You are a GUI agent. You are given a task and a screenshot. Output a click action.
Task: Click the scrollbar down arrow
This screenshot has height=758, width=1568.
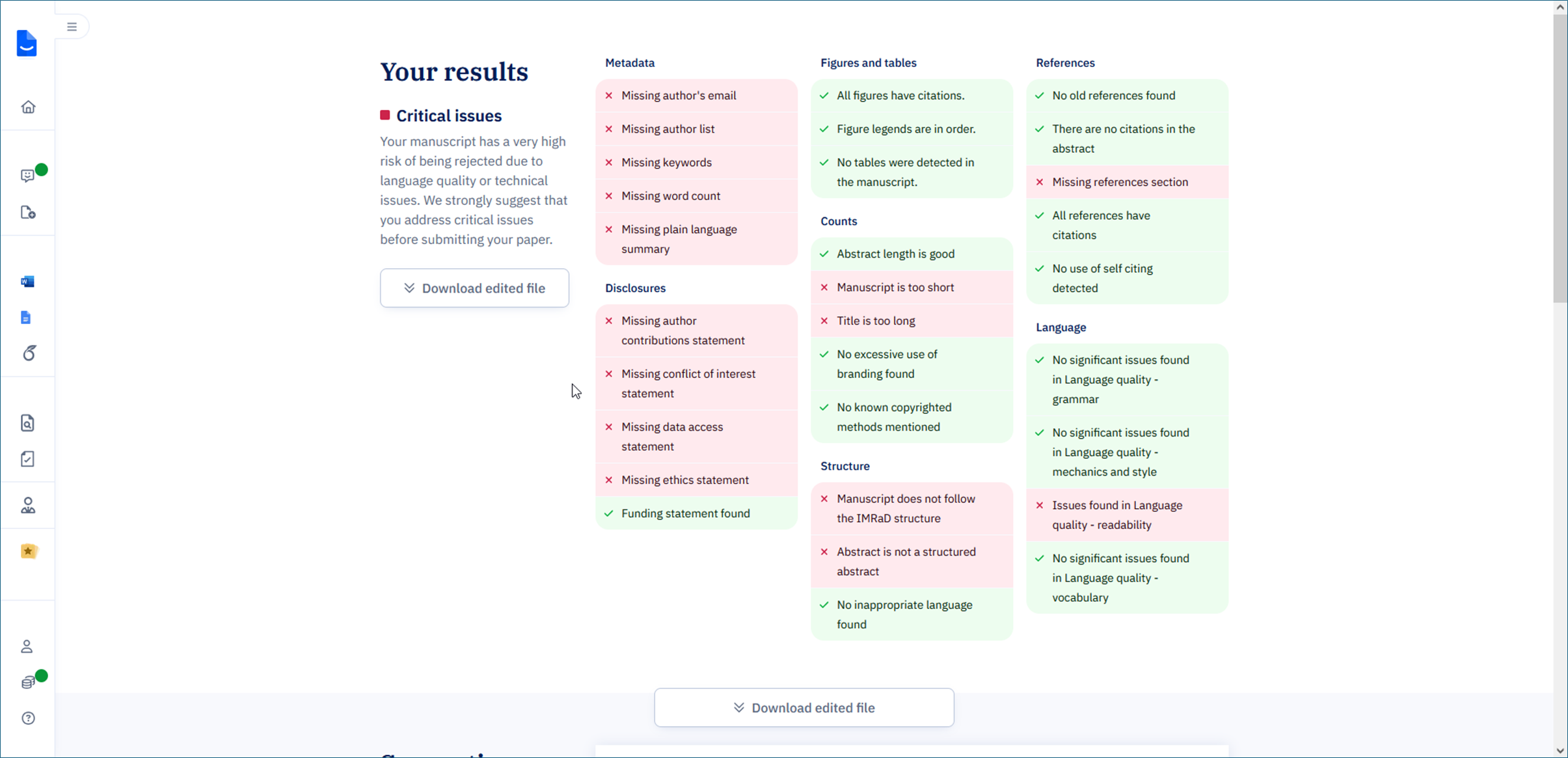(x=1560, y=750)
